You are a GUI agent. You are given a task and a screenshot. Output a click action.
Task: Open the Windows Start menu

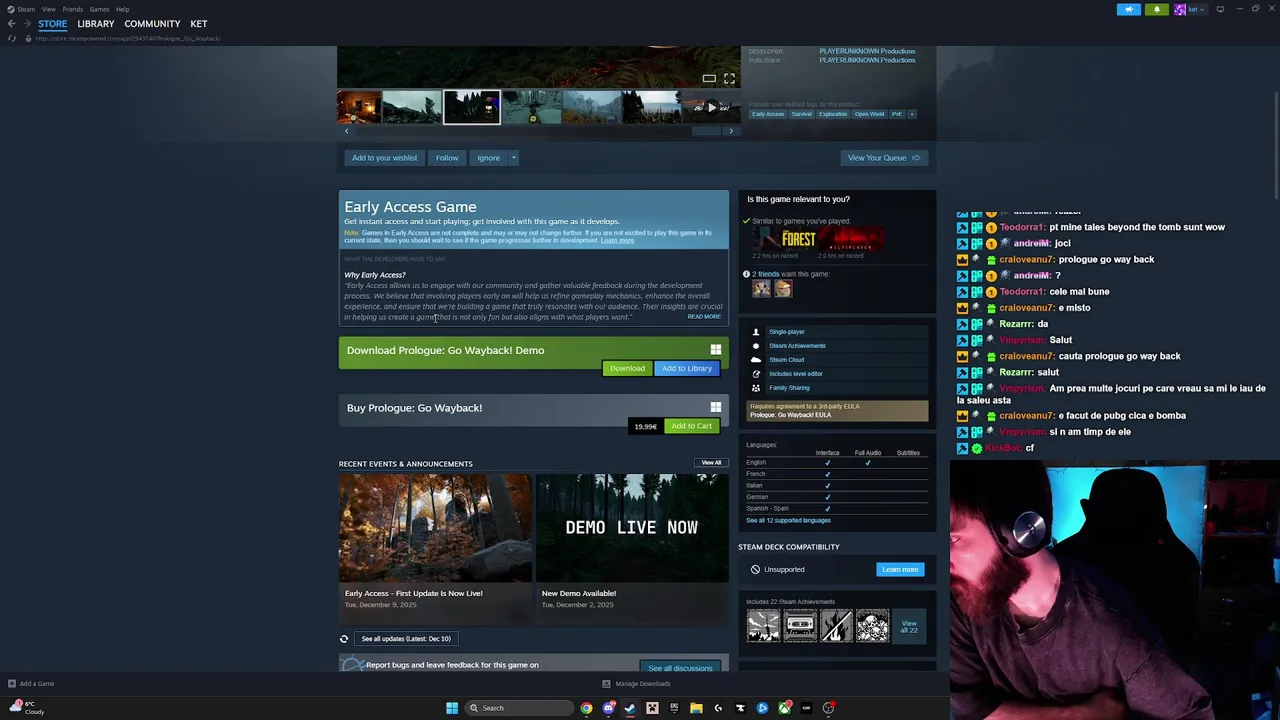click(x=452, y=708)
